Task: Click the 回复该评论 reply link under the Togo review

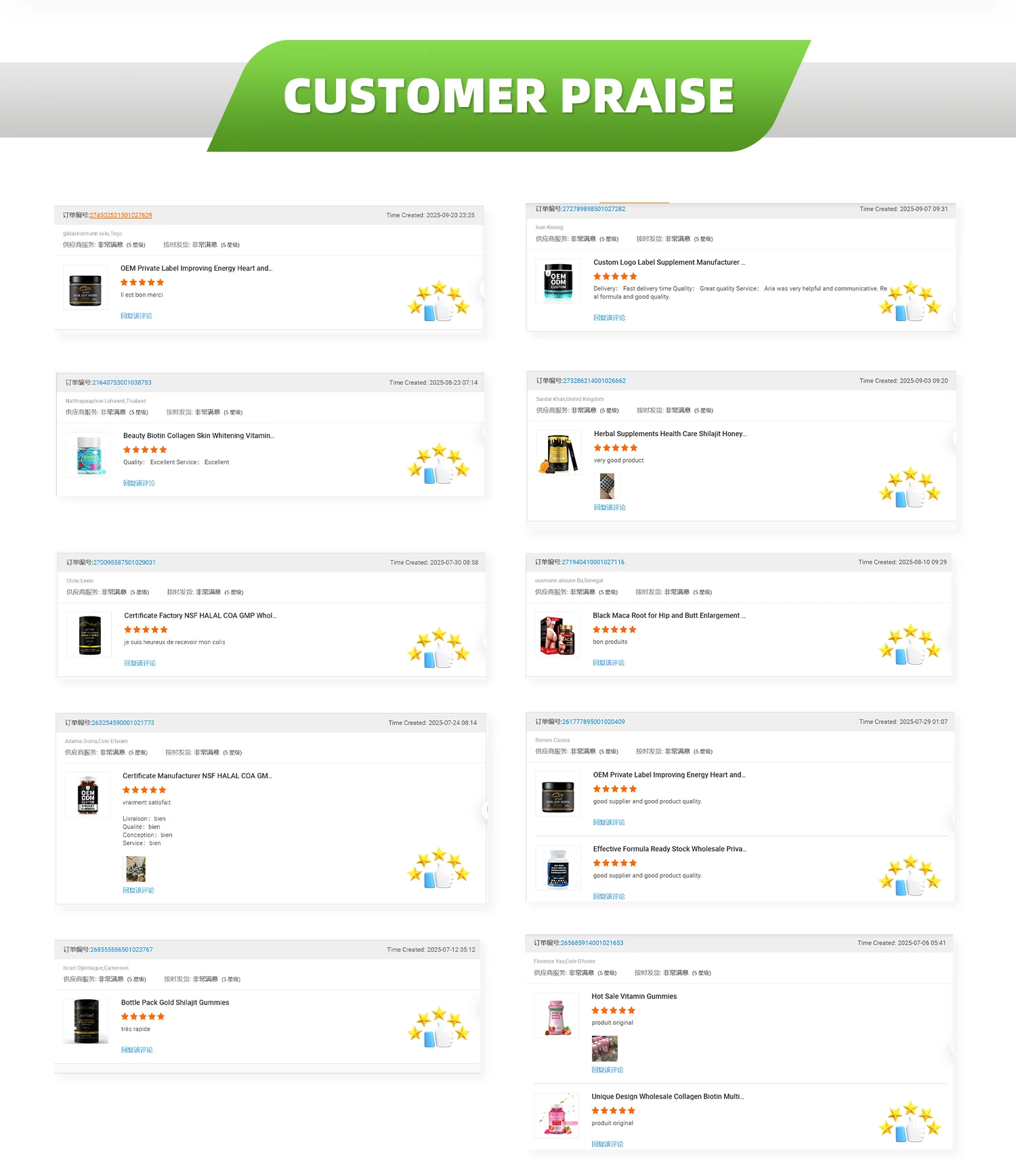Action: (x=137, y=316)
